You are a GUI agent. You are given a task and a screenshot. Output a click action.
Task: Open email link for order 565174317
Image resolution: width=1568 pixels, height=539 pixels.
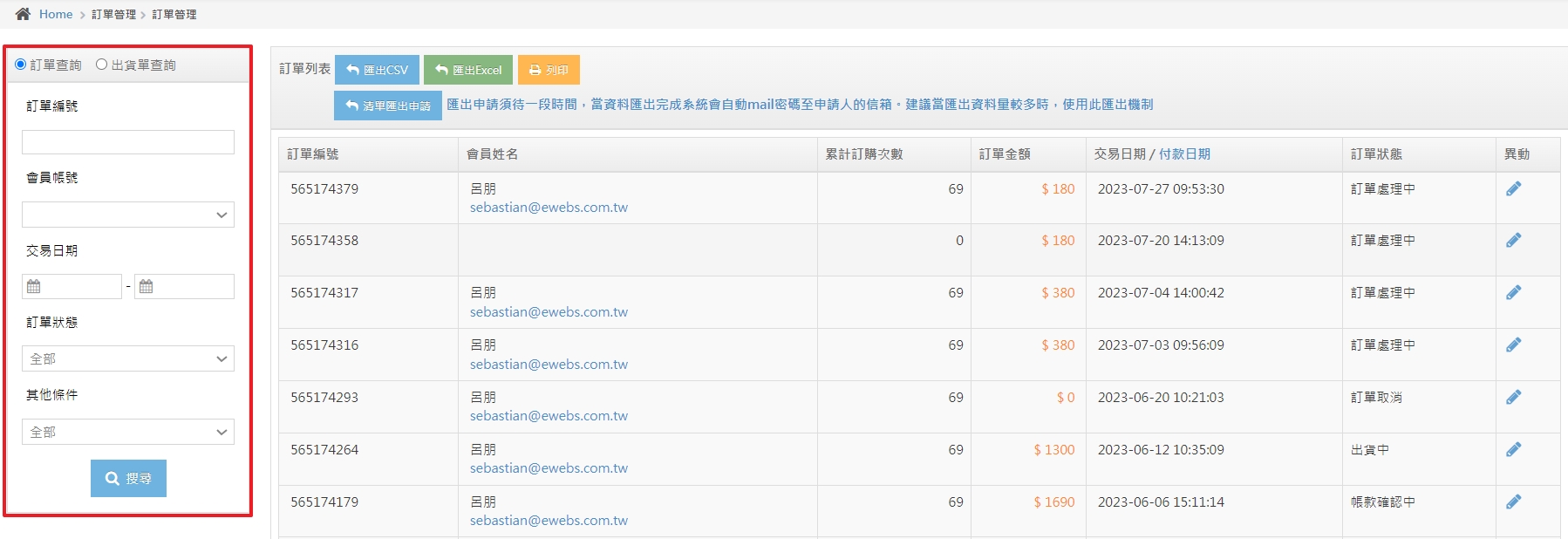click(549, 312)
